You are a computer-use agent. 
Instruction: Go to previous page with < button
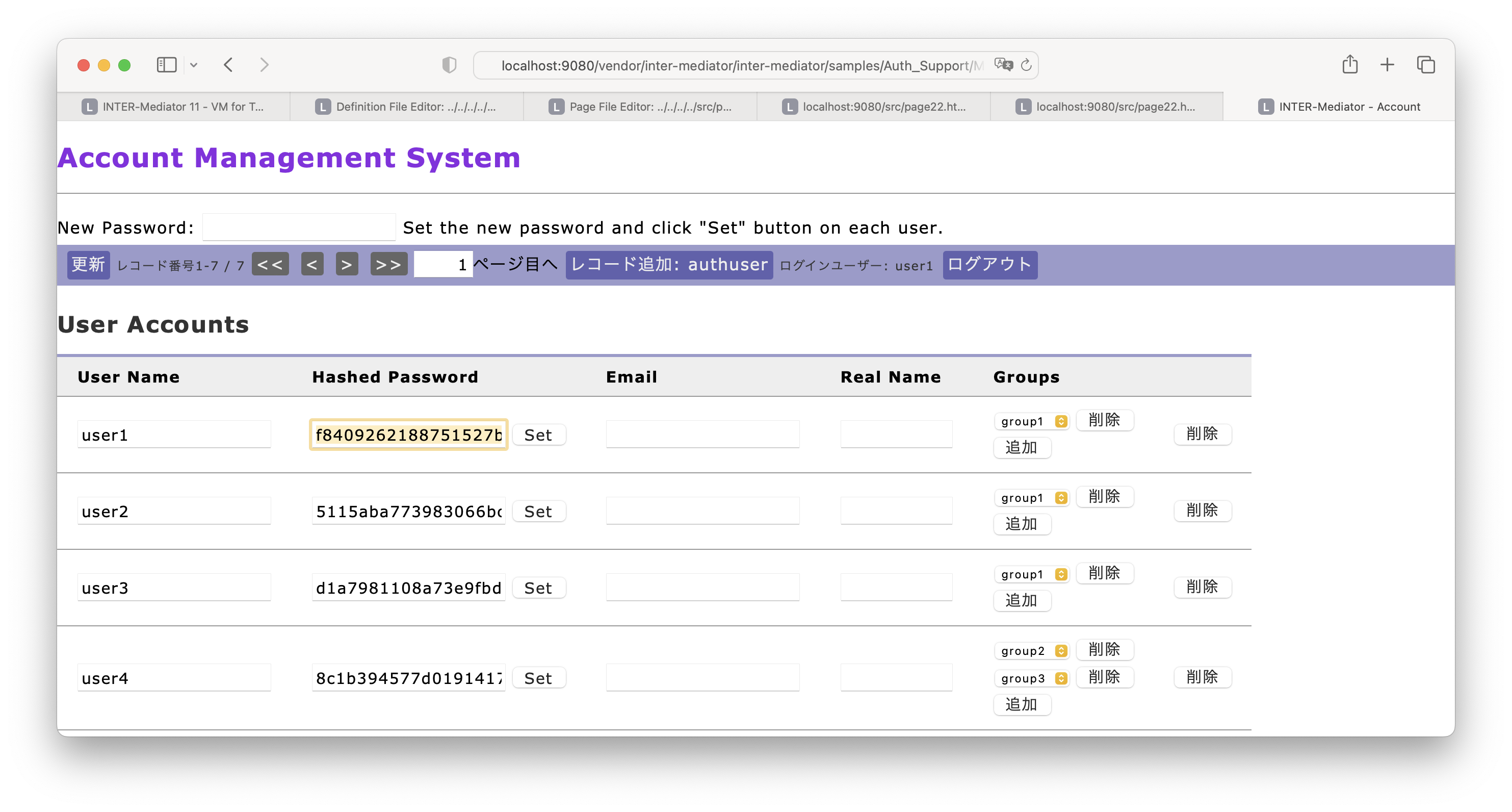coord(312,264)
